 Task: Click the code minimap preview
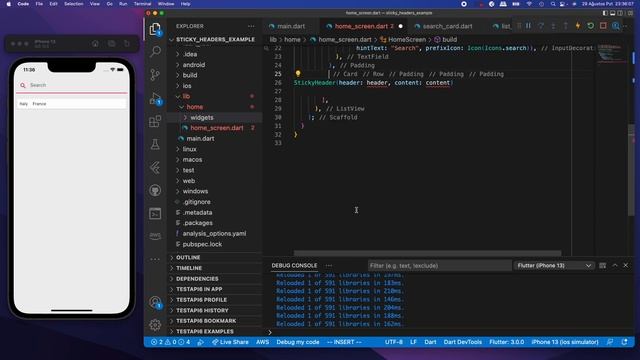pos(611,53)
